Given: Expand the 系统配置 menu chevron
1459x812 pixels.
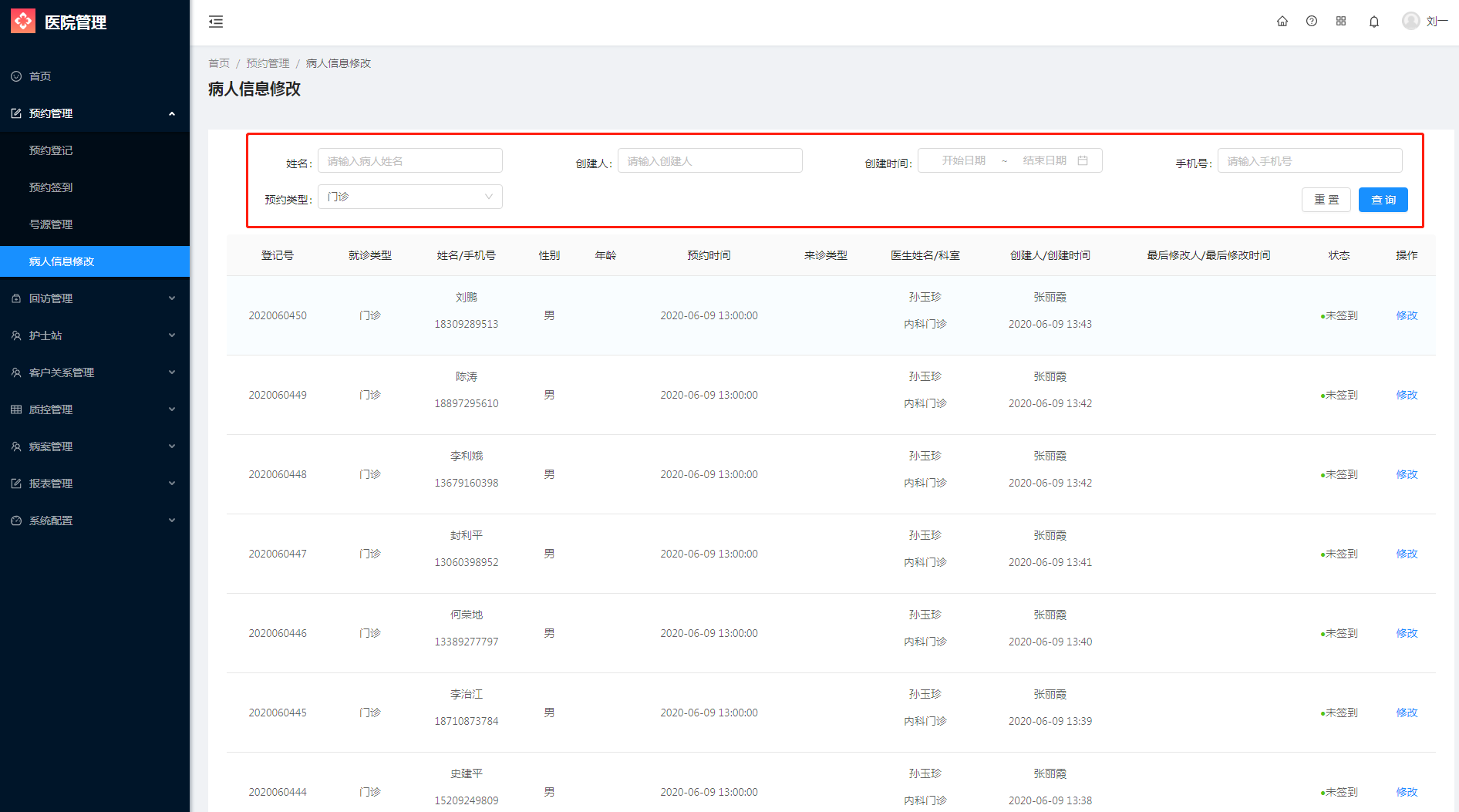Looking at the screenshot, I should (172, 521).
